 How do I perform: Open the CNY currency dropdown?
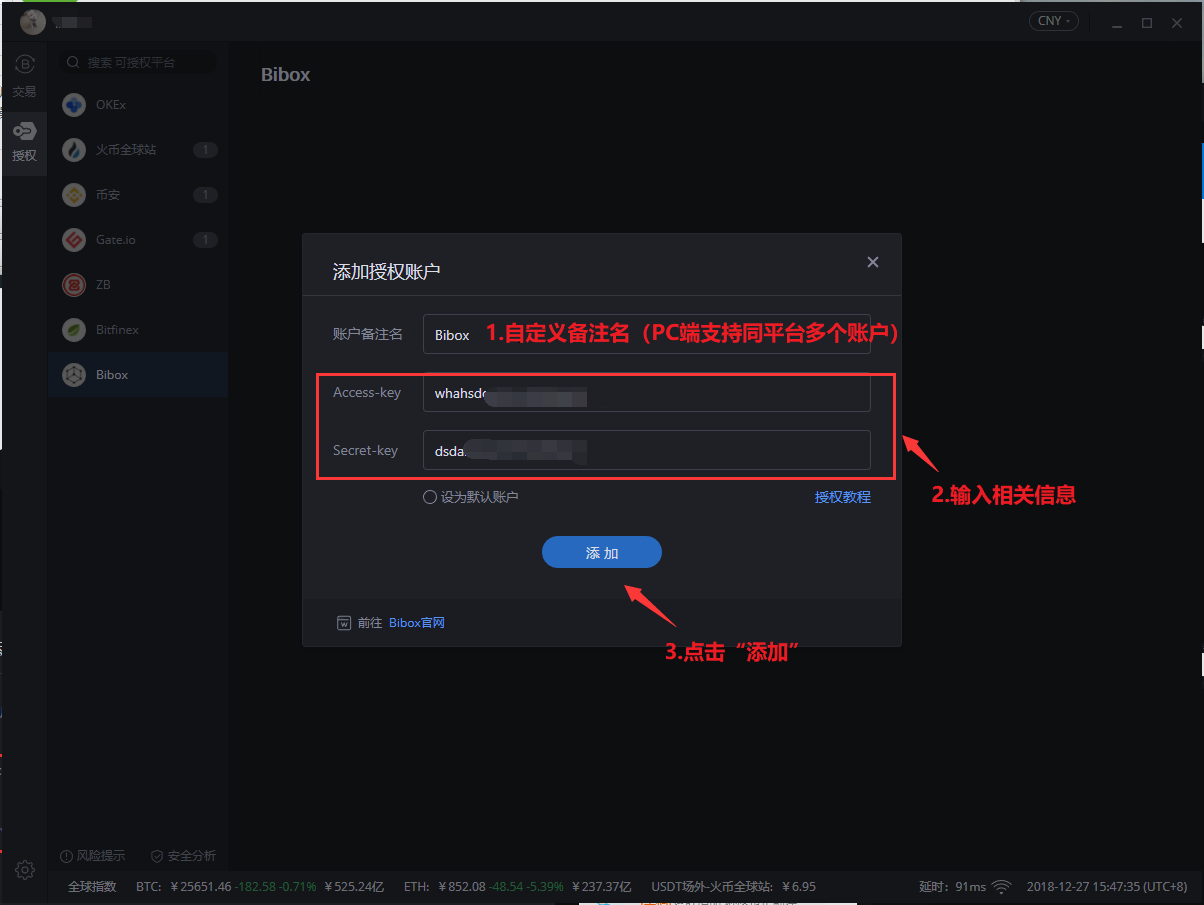point(1054,21)
